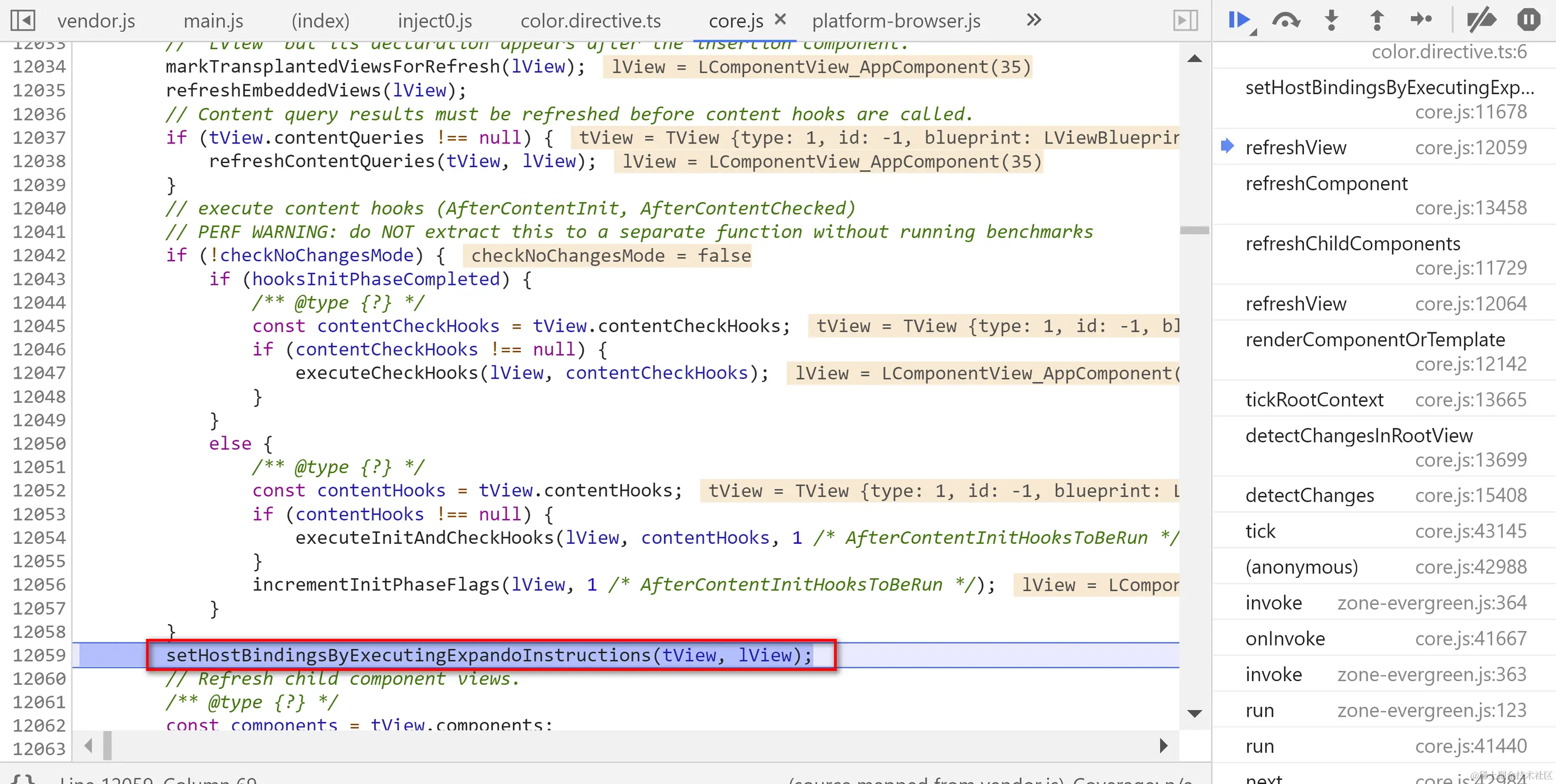Image resolution: width=1556 pixels, height=784 pixels.
Task: Step out of current function
Action: pos(1376,21)
